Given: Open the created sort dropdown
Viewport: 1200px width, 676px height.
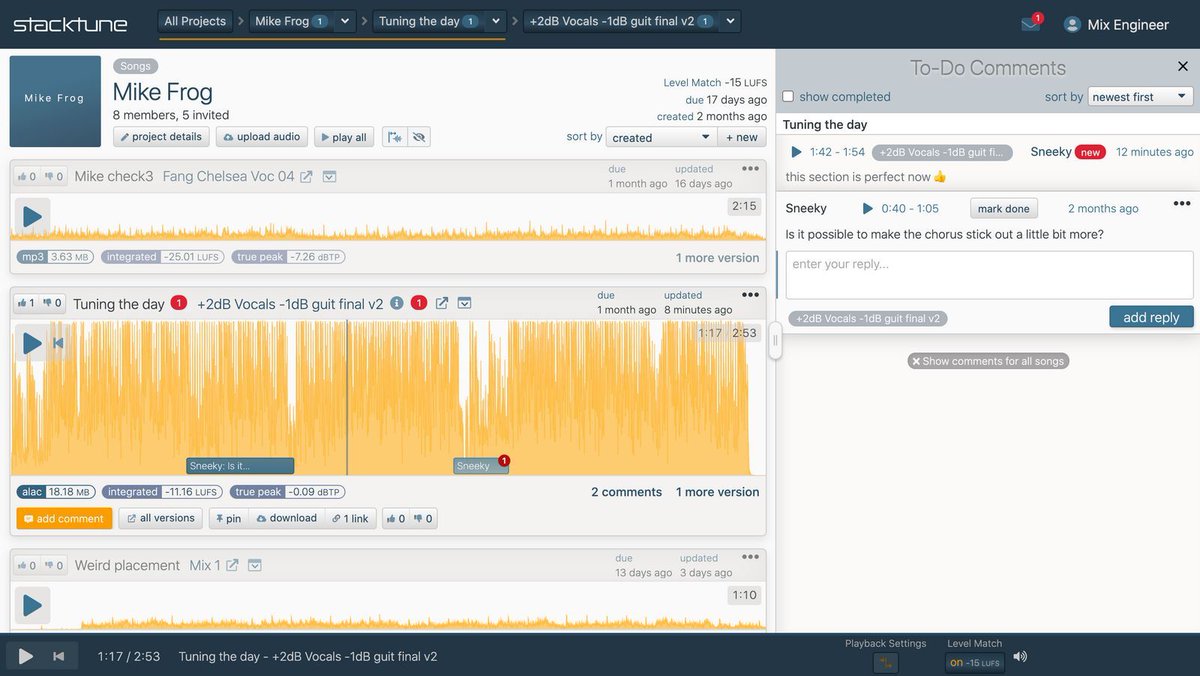Looking at the screenshot, I should (x=660, y=136).
